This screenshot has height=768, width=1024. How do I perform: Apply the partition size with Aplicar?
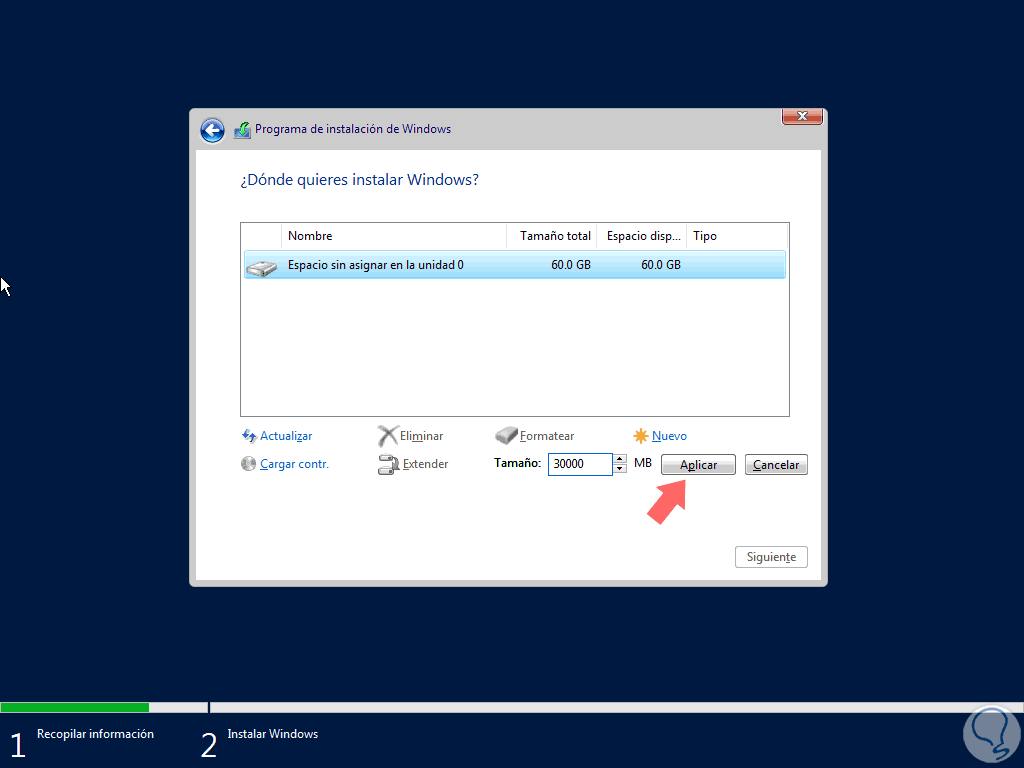click(698, 464)
